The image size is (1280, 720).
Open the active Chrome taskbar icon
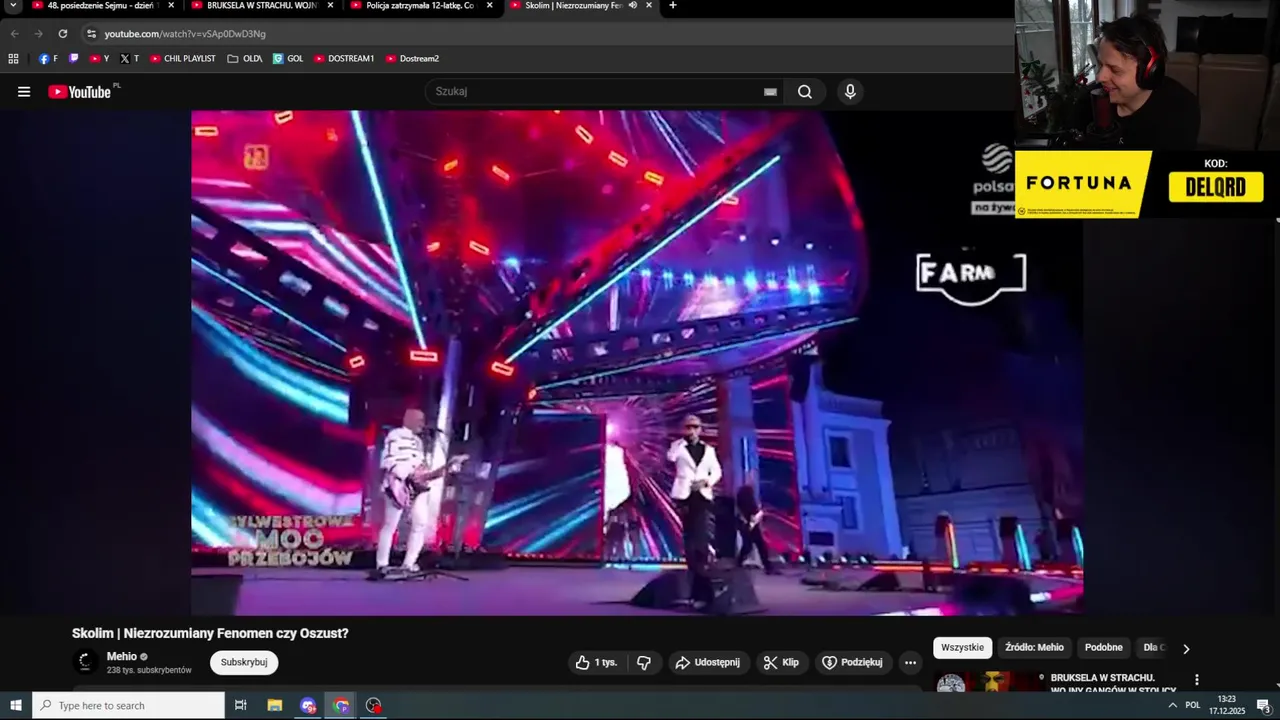tap(341, 705)
